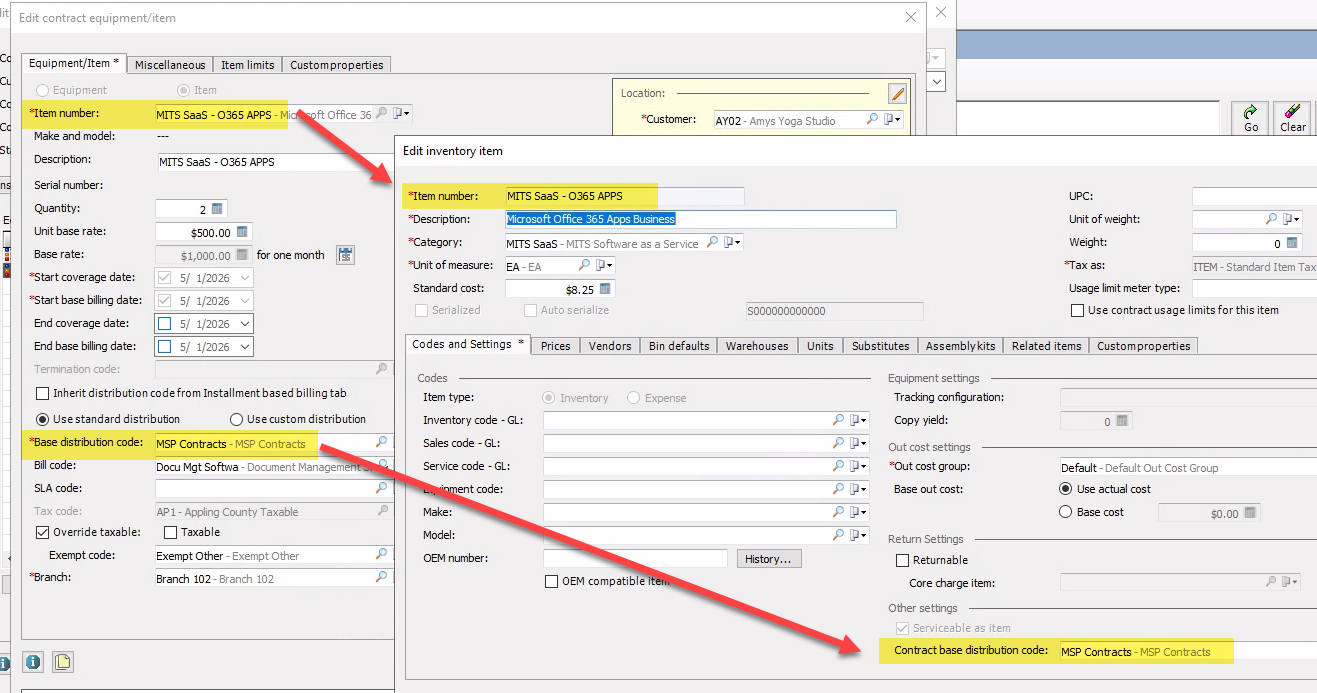Click the Unit base rate field
Image resolution: width=1317 pixels, height=693 pixels.
tap(194, 232)
